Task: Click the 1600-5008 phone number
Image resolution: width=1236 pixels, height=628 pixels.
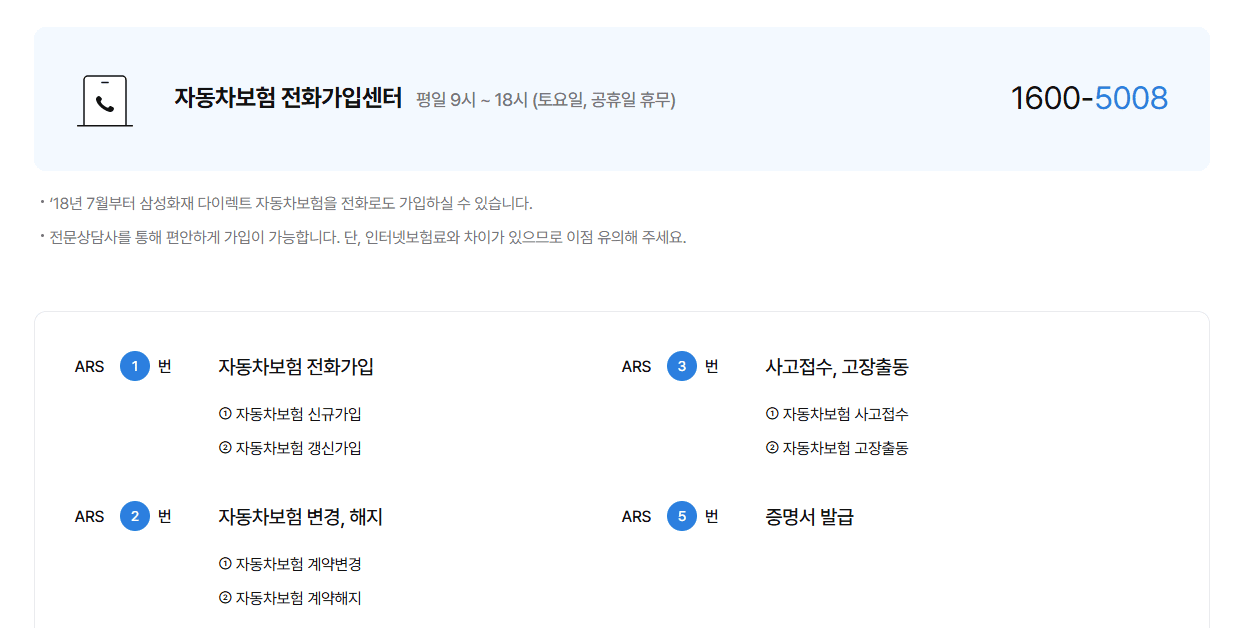Action: pos(1089,98)
